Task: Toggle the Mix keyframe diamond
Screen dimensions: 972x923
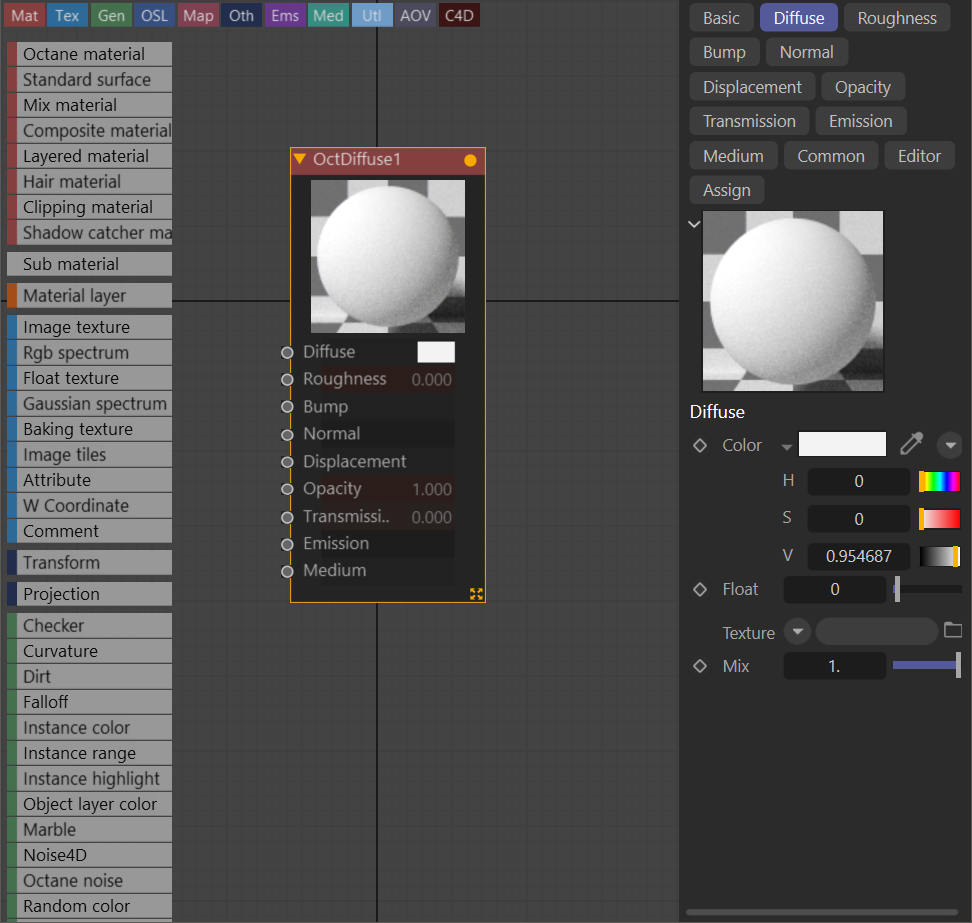Action: coord(700,666)
